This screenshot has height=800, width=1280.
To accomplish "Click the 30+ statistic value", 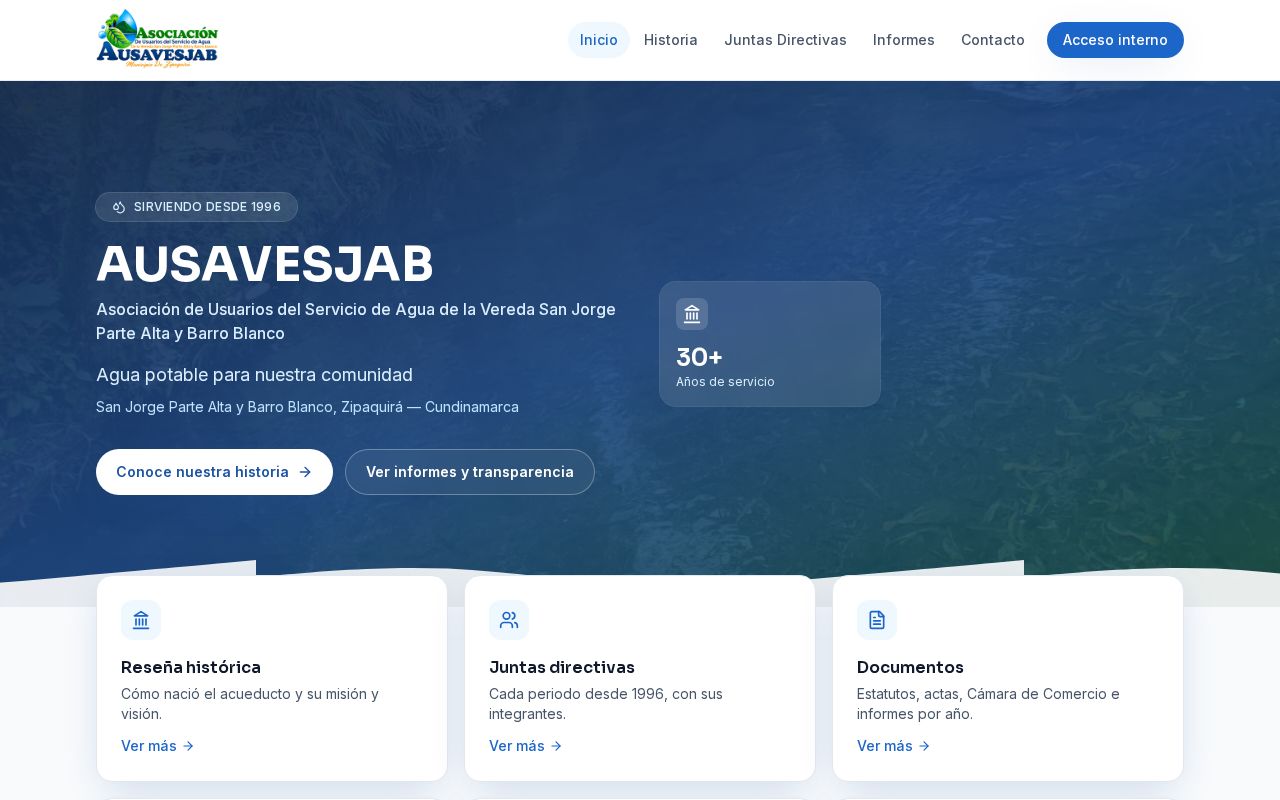I will (699, 357).
